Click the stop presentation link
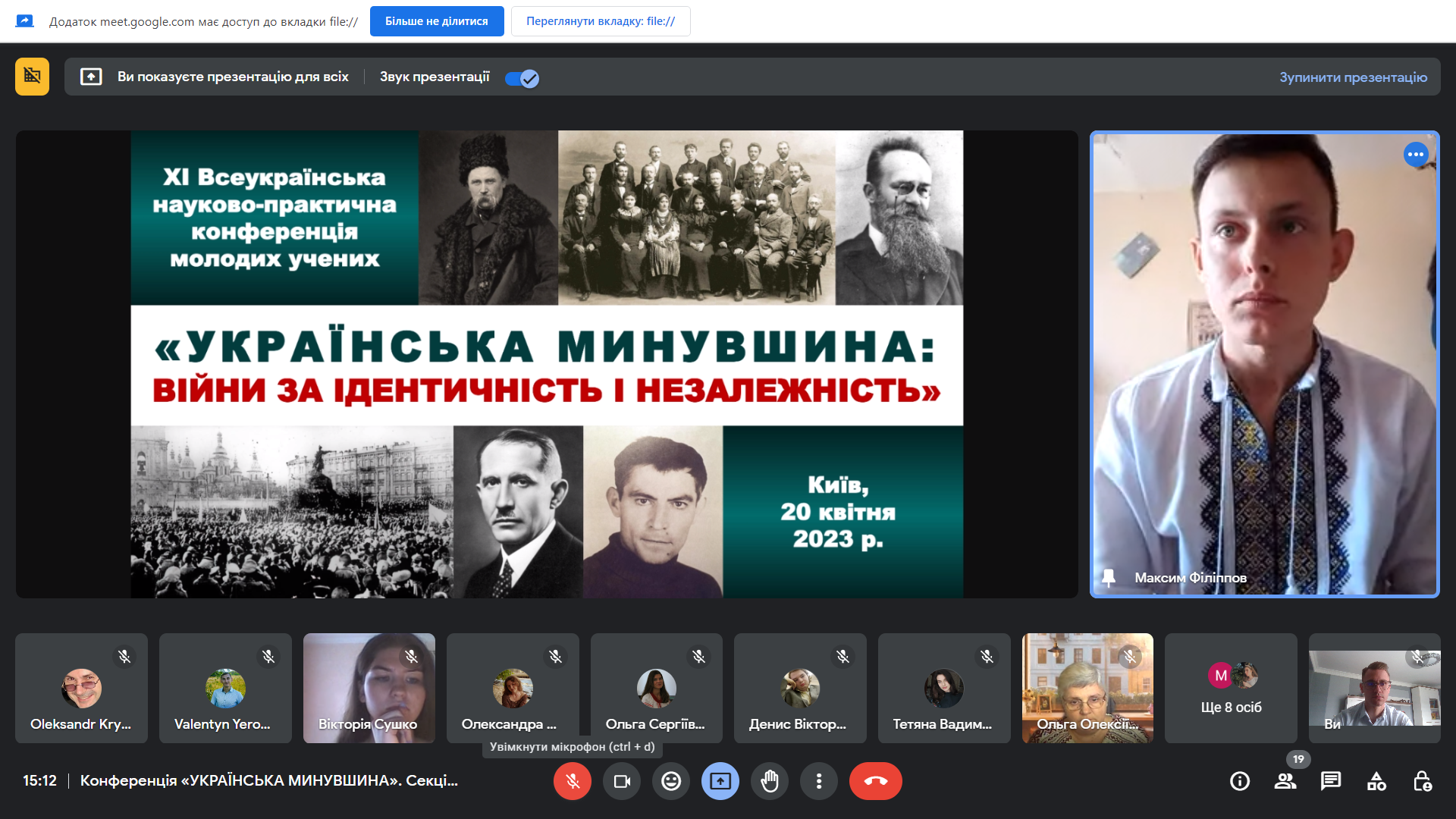 [1353, 77]
